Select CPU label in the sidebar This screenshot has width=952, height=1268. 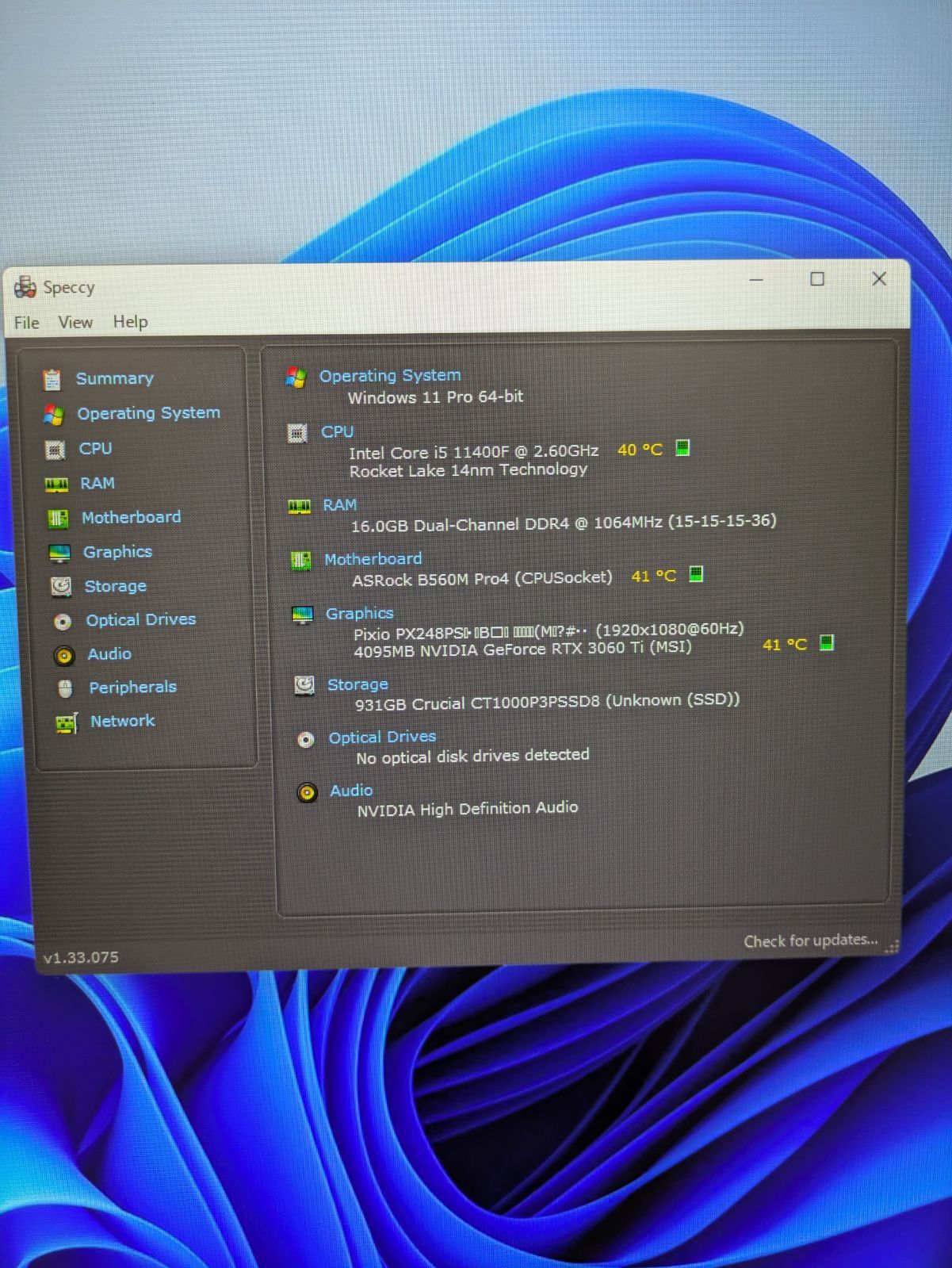[x=95, y=448]
